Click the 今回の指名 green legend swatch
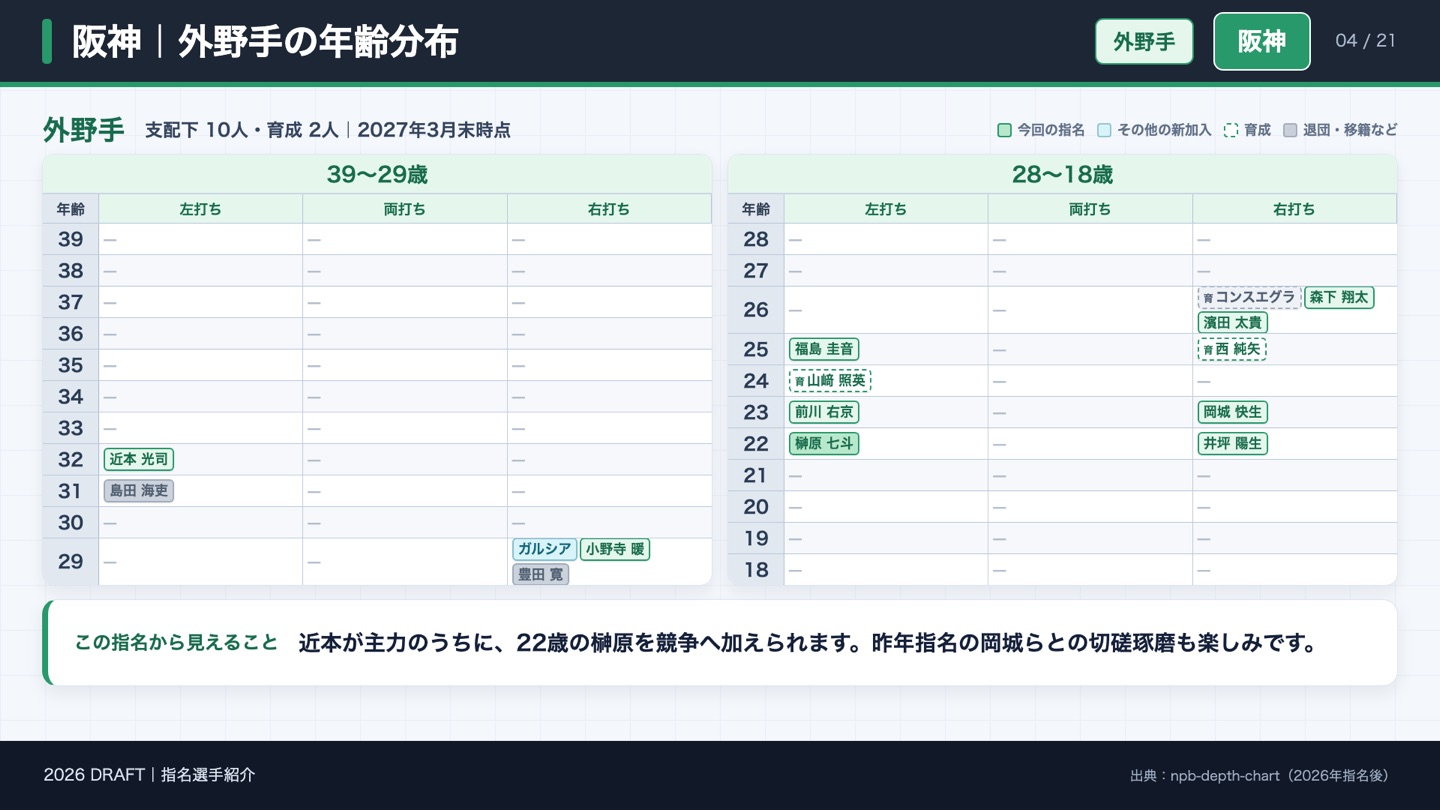 1004,130
